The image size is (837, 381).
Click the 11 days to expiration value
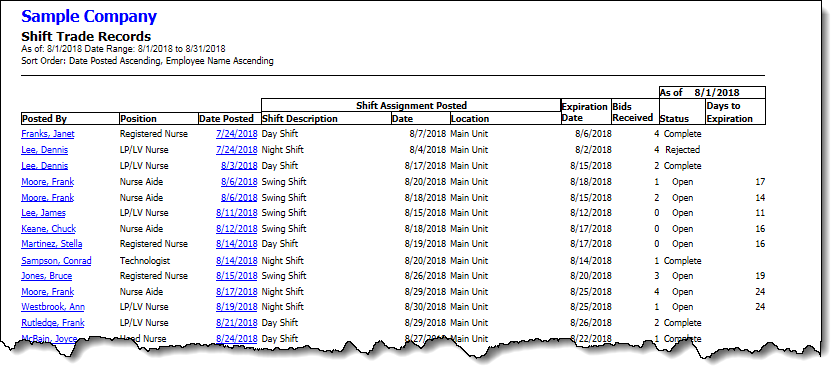tap(760, 213)
